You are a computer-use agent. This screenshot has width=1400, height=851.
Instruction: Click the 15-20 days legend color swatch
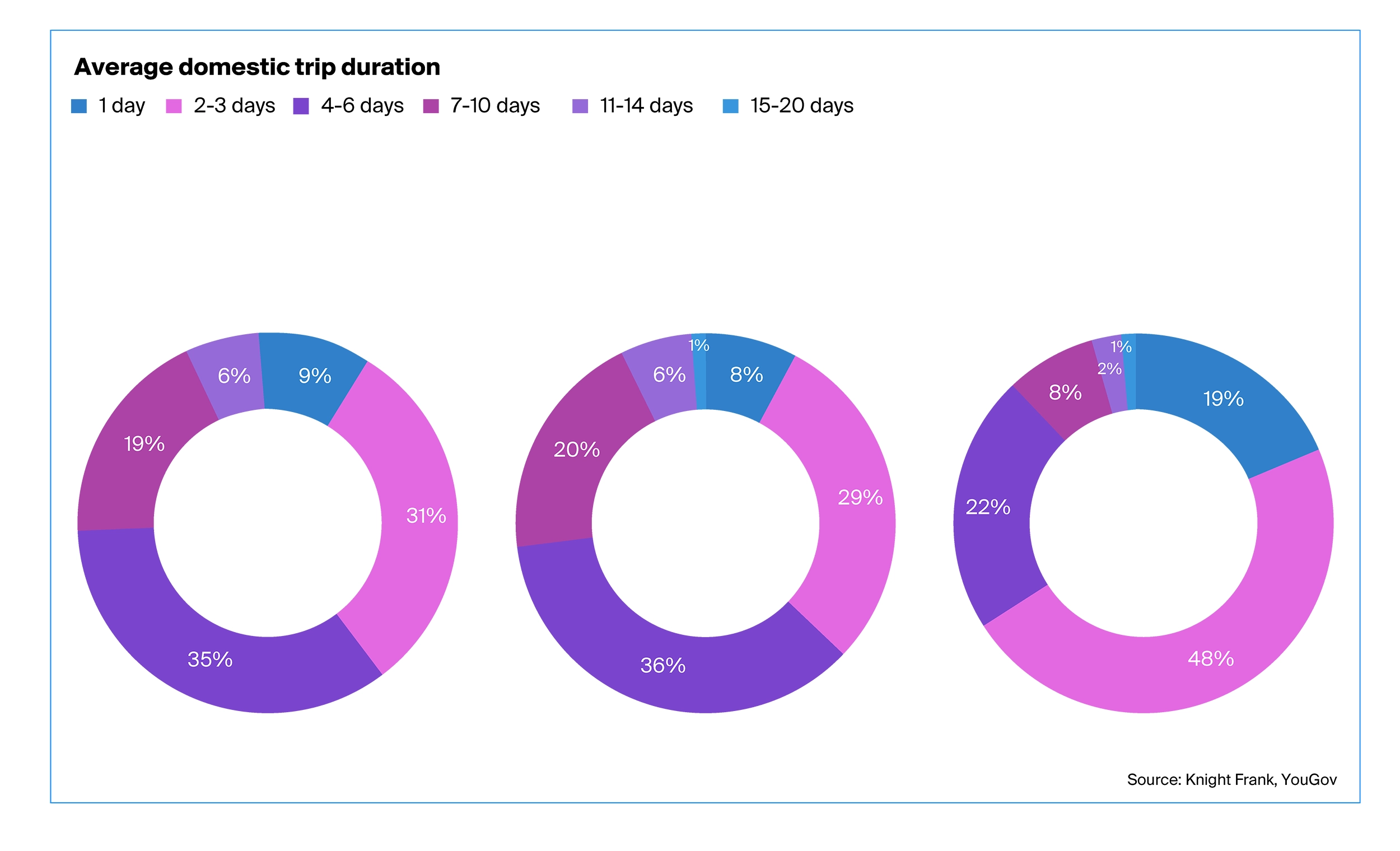tap(730, 106)
